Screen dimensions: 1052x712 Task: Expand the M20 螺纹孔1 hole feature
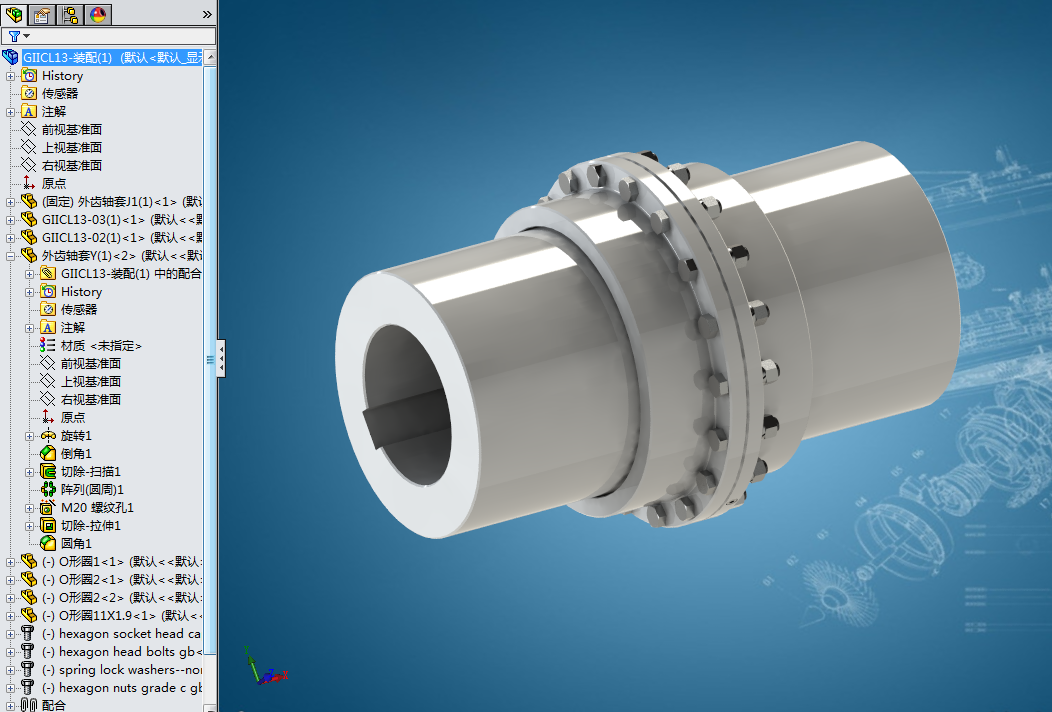29,509
